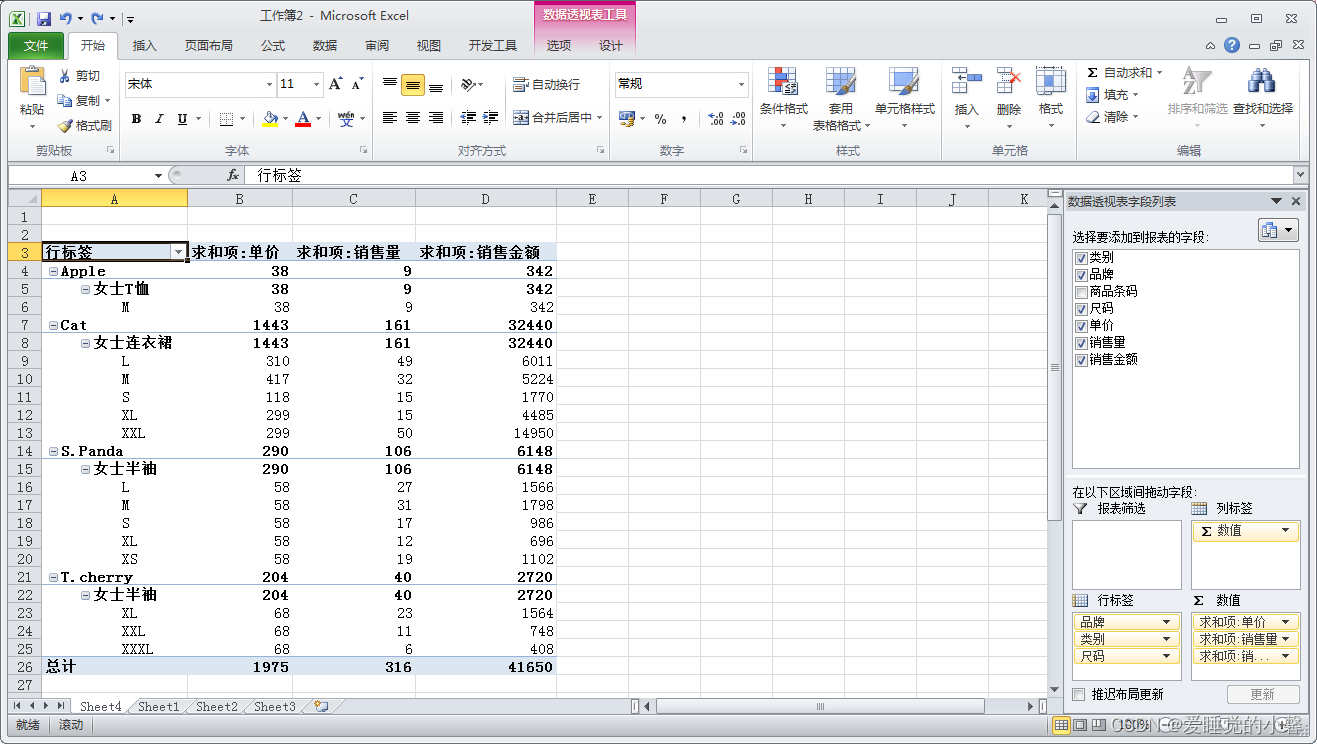1317x744 pixels.
Task: Switch to the 数据 ribbon tab
Action: (325, 45)
